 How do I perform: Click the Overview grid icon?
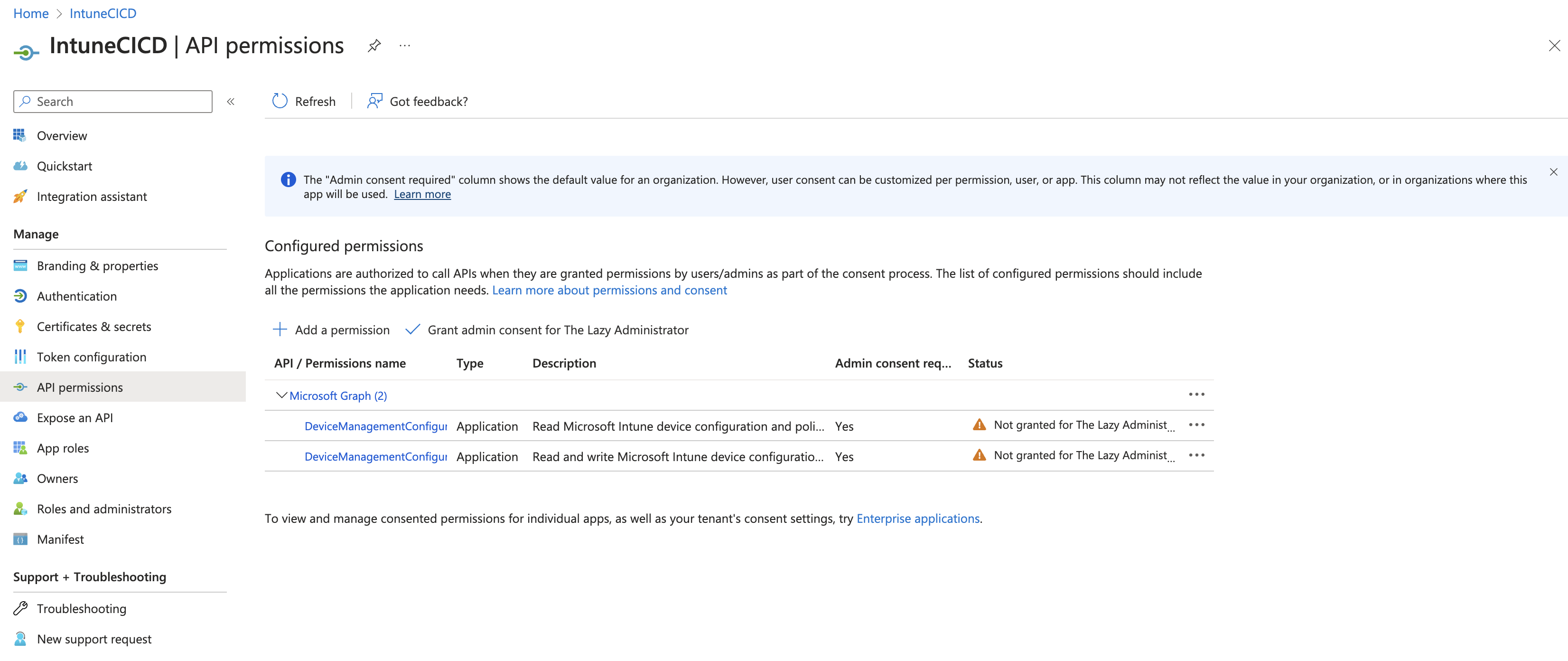pos(20,135)
